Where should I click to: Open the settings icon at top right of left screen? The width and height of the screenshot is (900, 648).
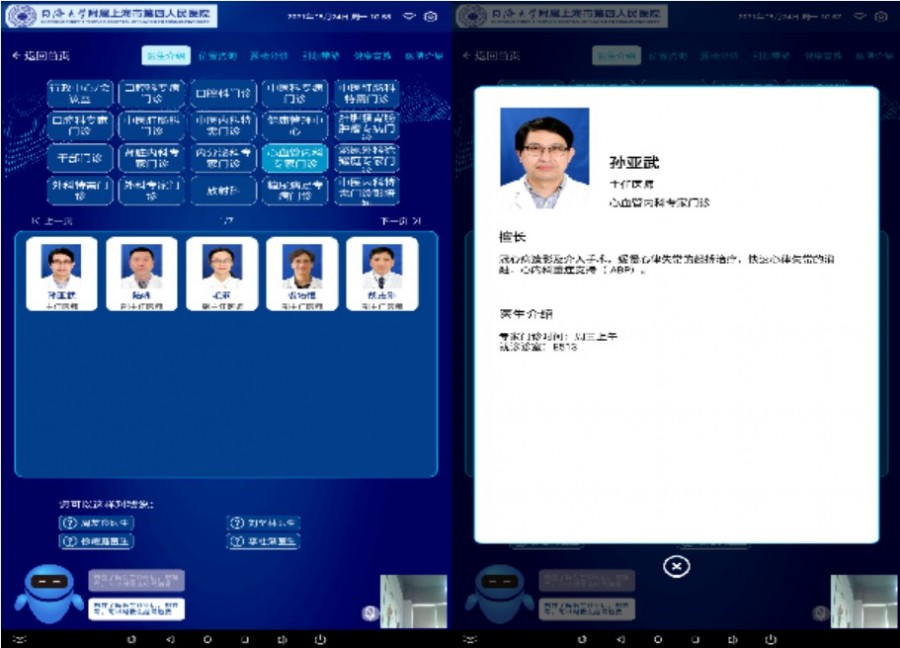(x=431, y=17)
